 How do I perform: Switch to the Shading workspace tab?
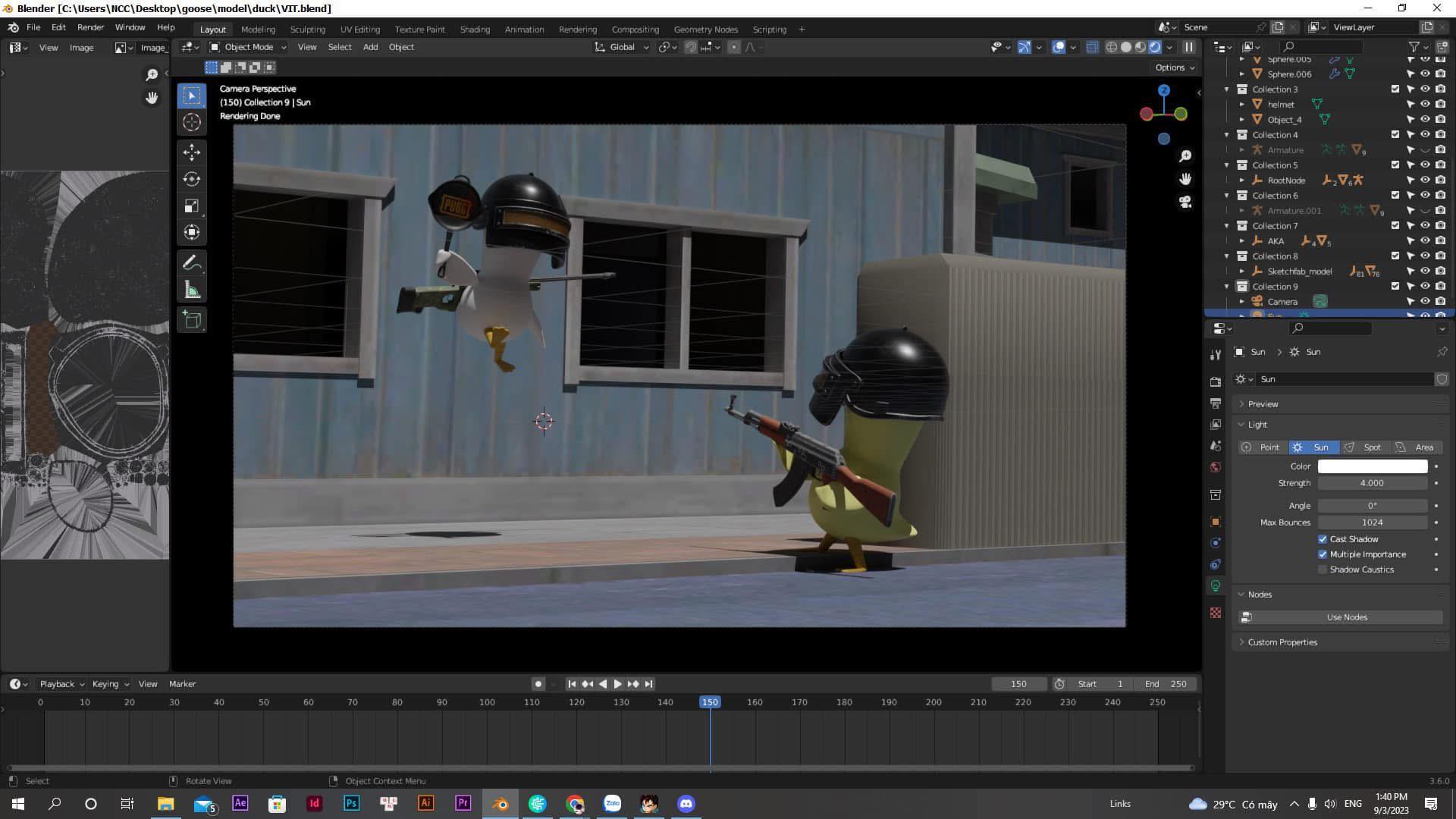tap(475, 30)
